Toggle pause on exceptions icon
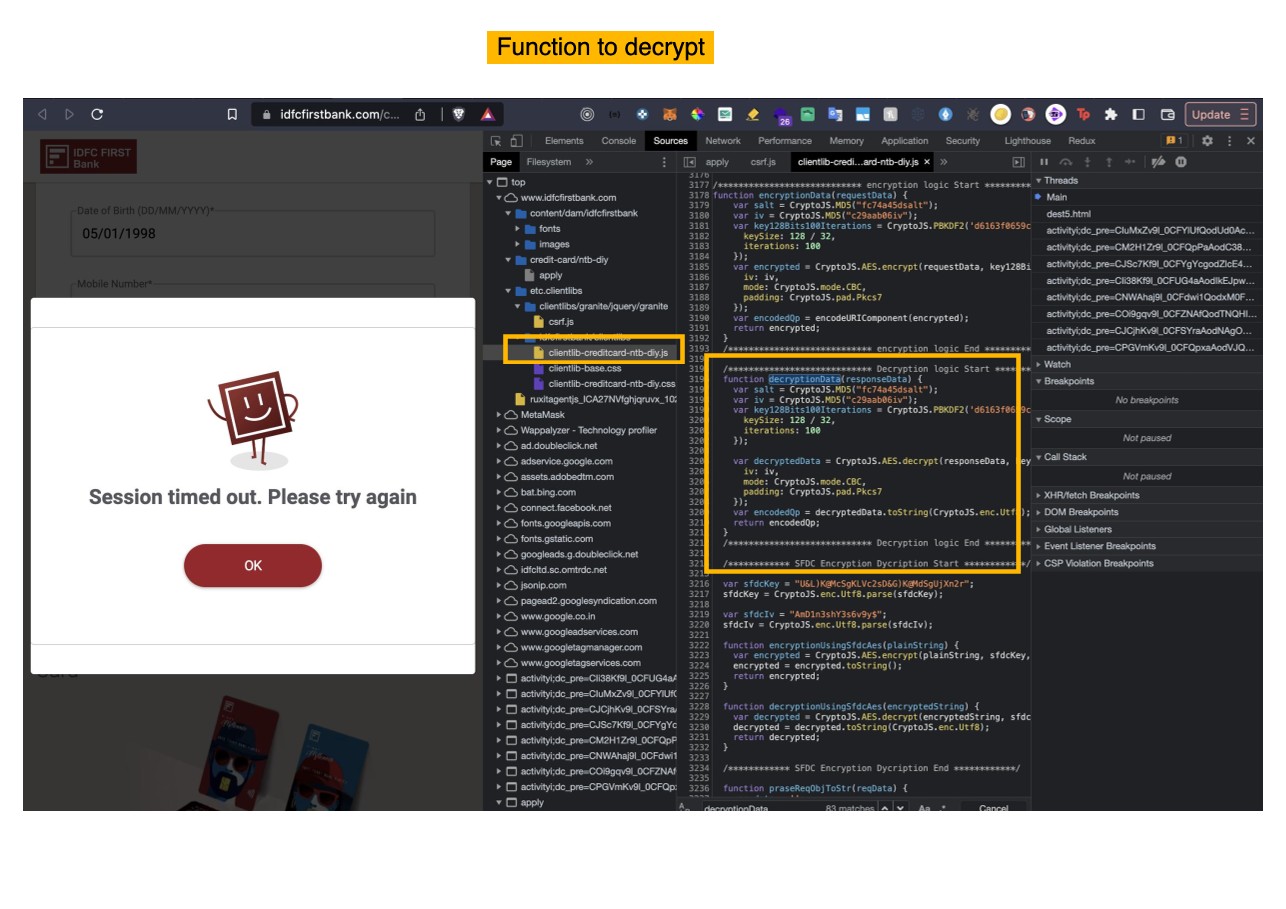Viewport: 1286px width, 909px height. tap(1181, 162)
